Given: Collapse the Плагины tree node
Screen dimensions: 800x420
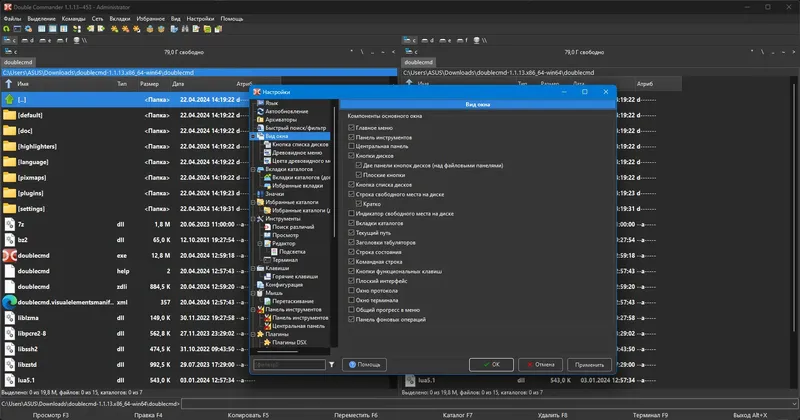Looking at the screenshot, I should (x=255, y=333).
